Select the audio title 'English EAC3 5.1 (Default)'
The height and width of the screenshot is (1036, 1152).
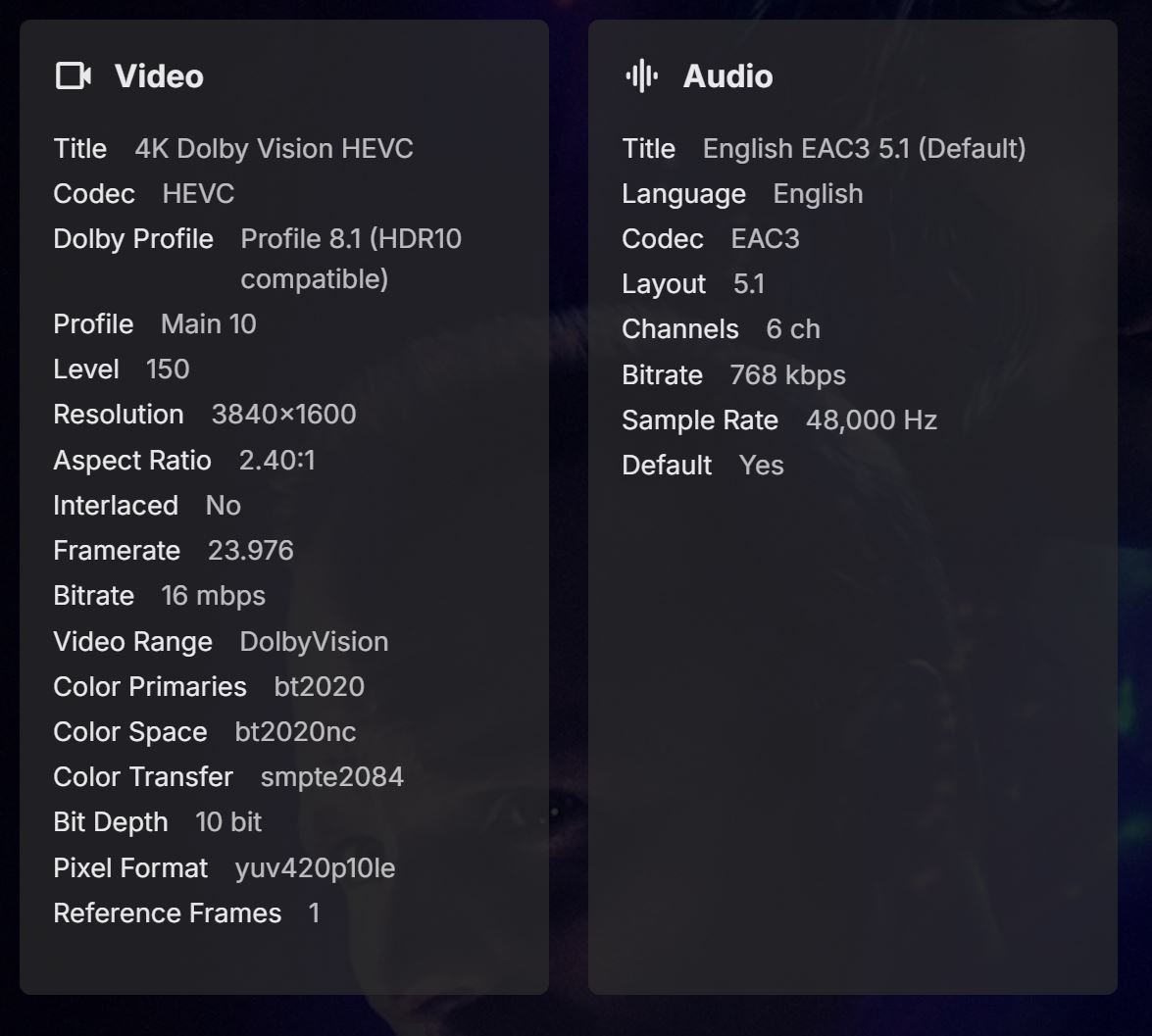pos(864,149)
